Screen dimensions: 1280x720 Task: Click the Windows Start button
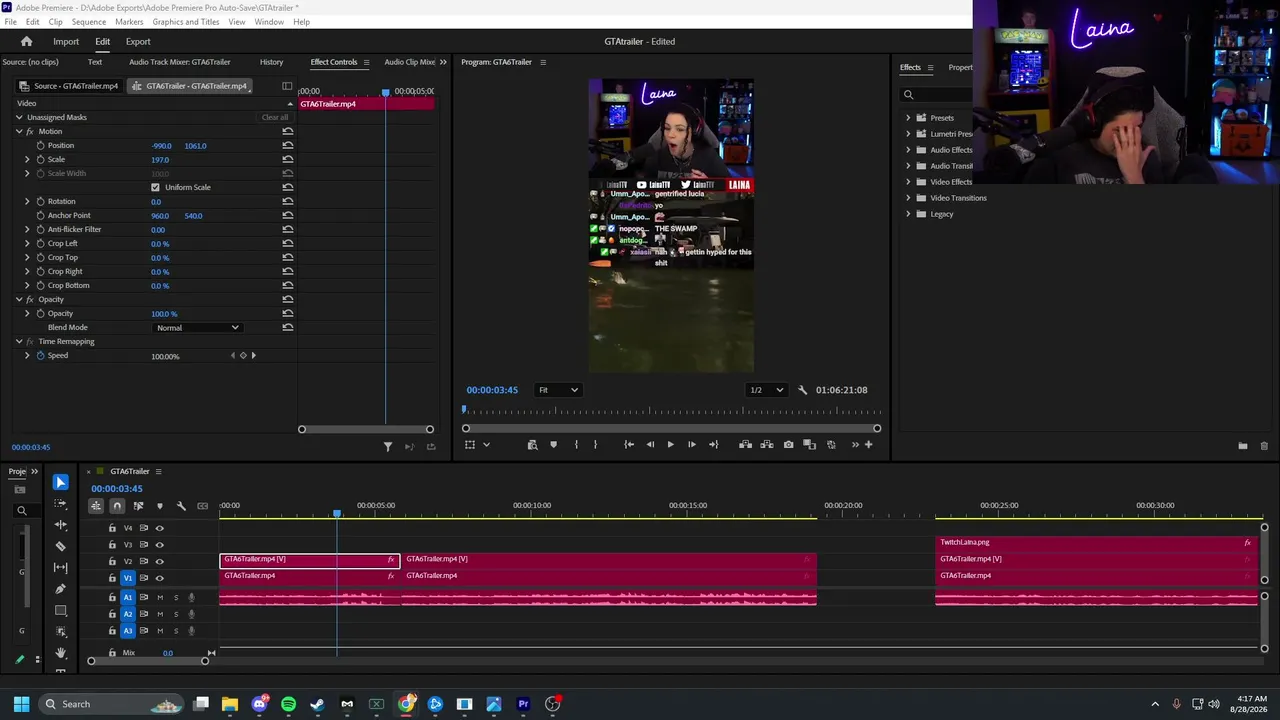(x=21, y=704)
